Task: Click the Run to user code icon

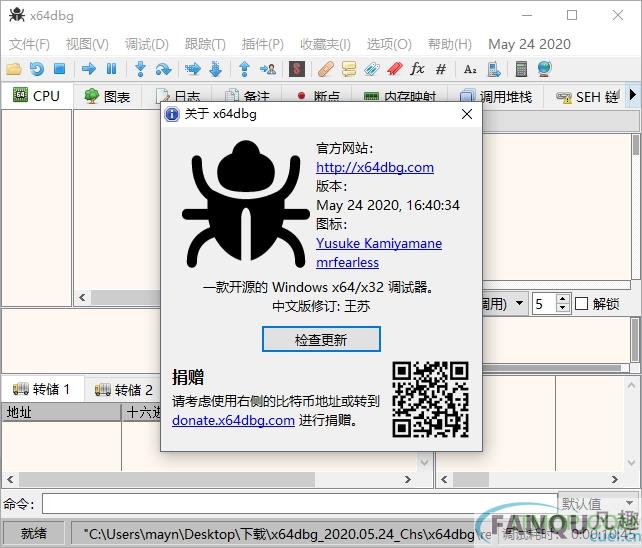Action: pos(268,69)
